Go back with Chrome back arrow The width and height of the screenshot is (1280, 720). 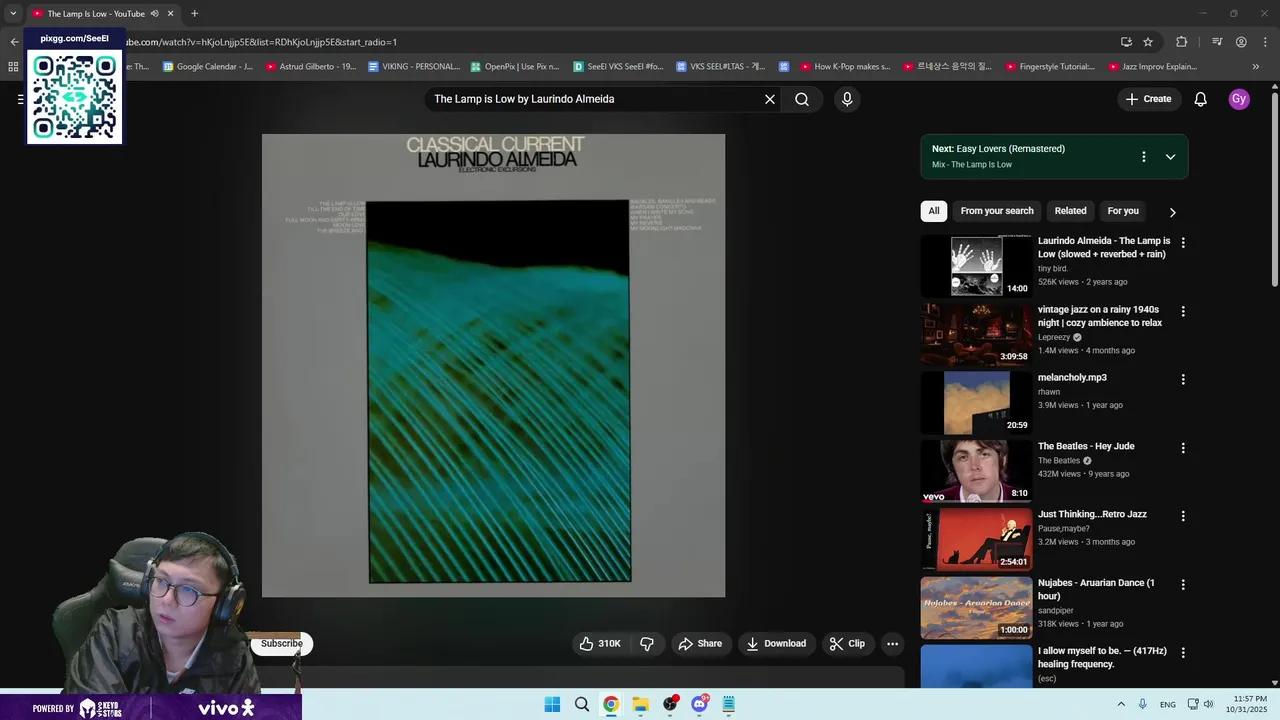point(14,42)
